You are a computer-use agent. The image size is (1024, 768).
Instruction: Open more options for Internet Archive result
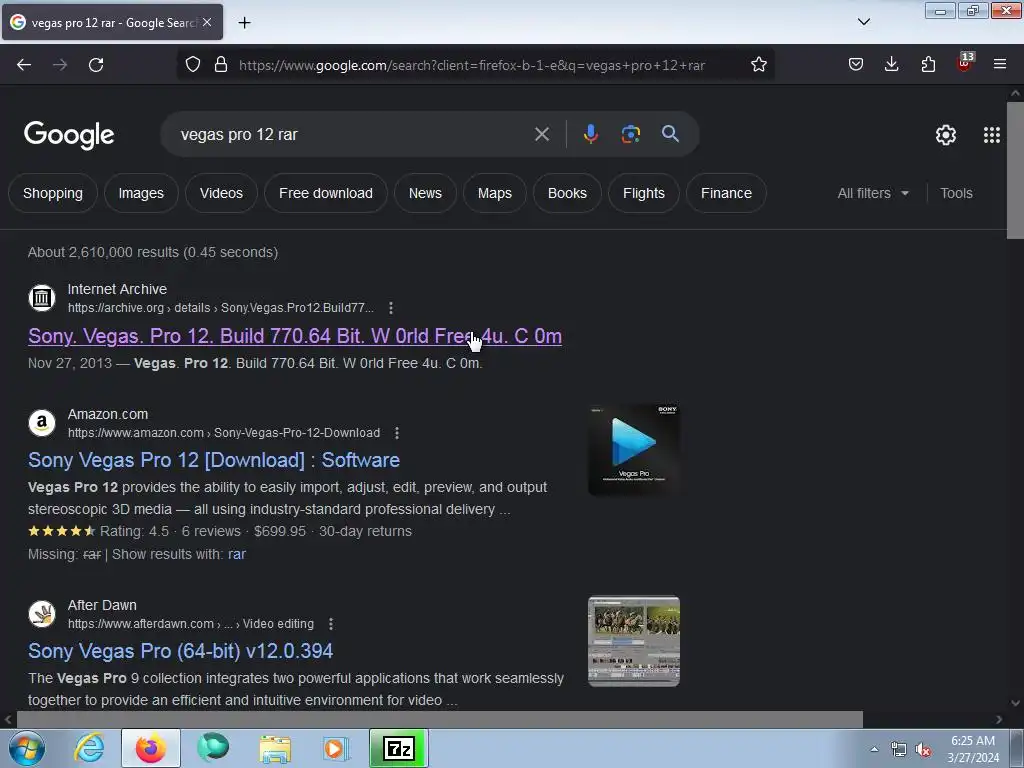point(391,308)
